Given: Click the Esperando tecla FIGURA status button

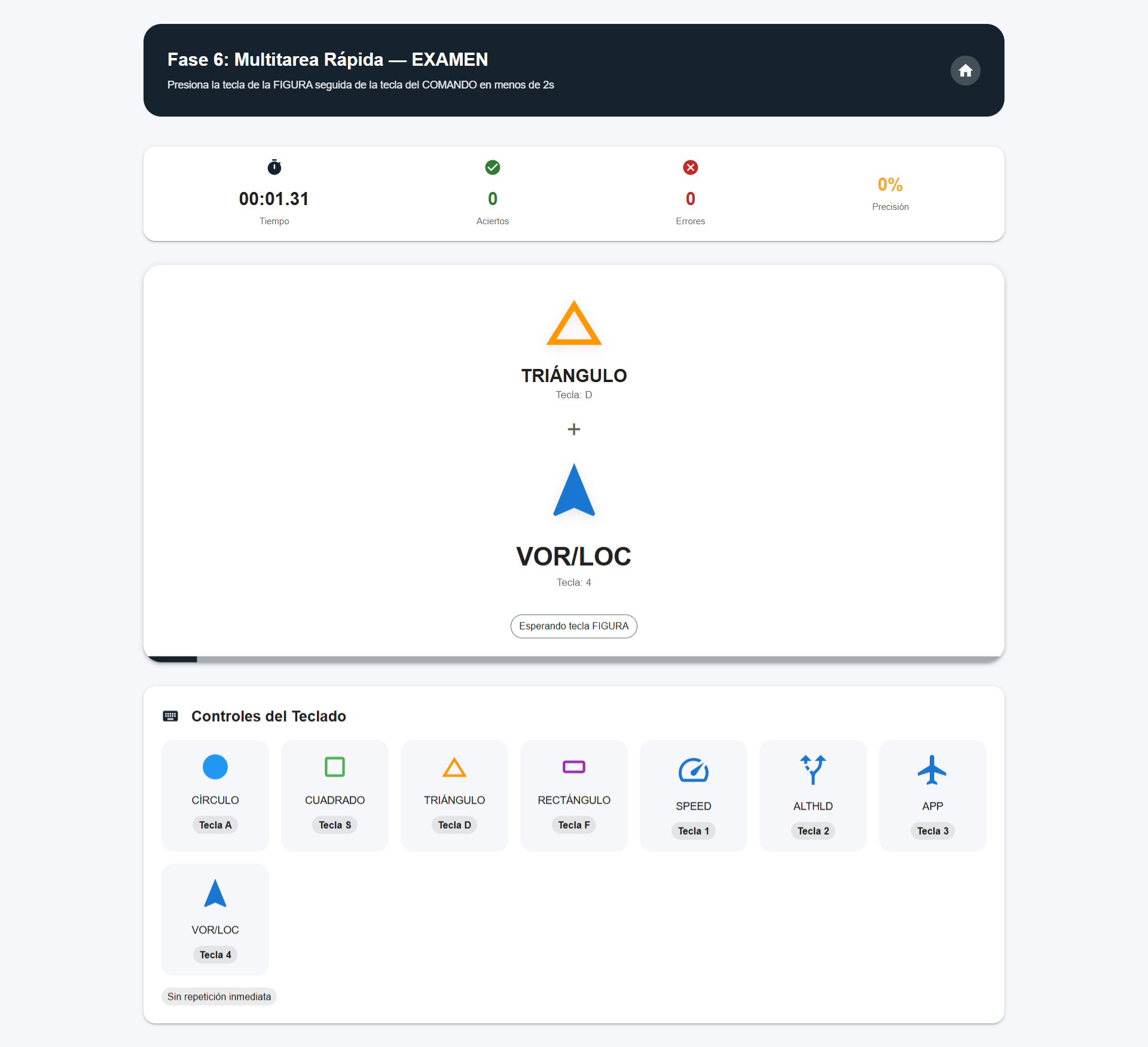Looking at the screenshot, I should (573, 626).
